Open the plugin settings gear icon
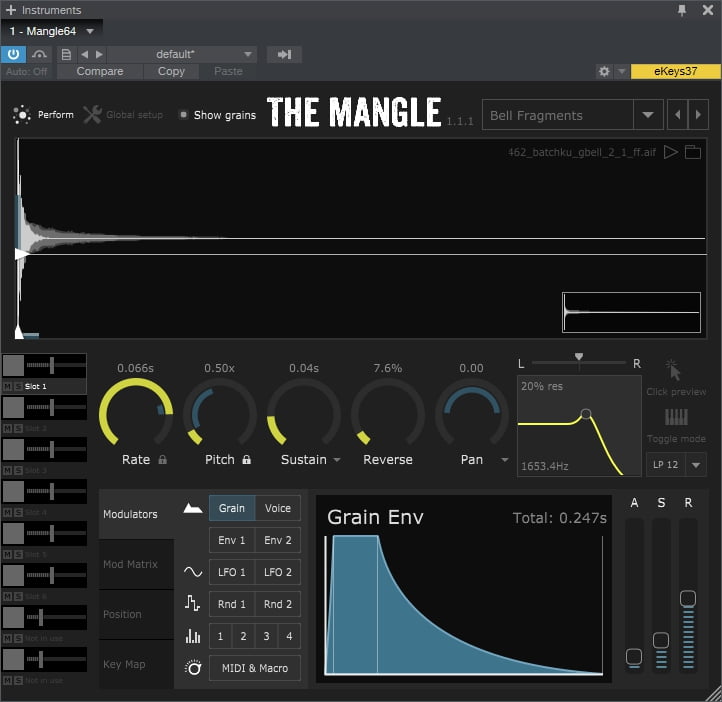722x702 pixels. coord(604,71)
